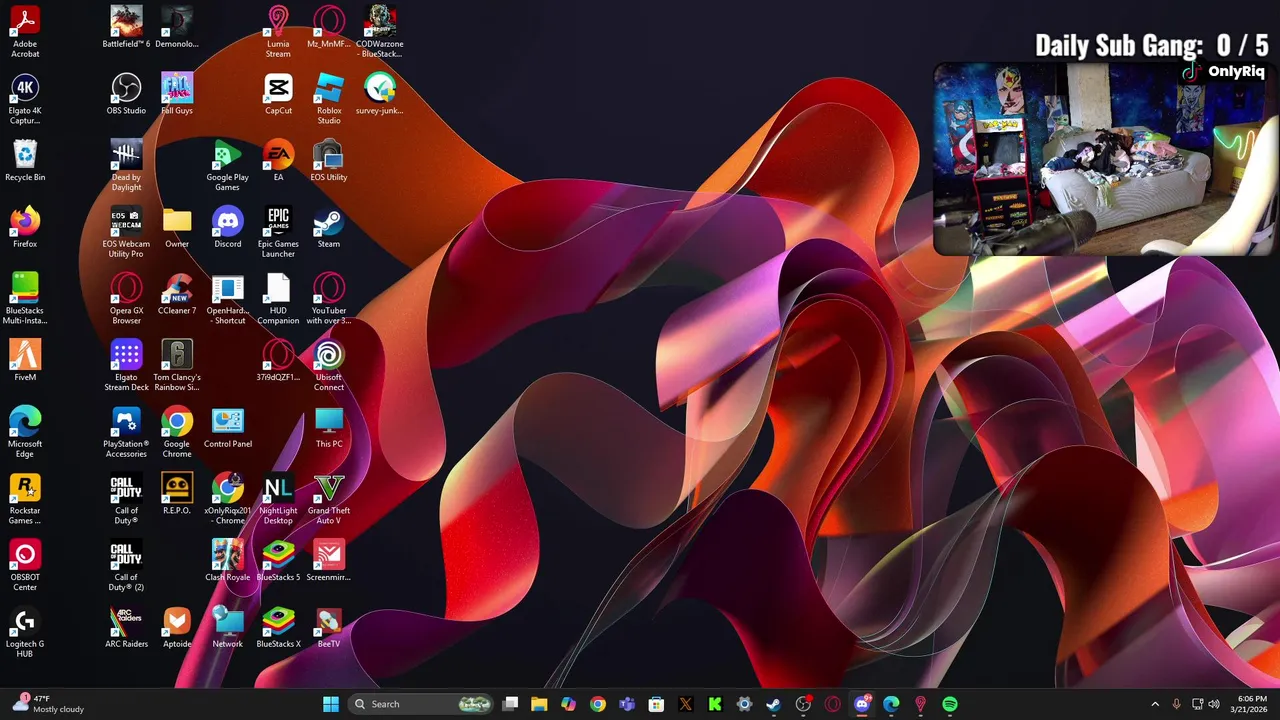Select the Elgato 4K Capture icon
The width and height of the screenshot is (1280, 720).
click(x=25, y=99)
